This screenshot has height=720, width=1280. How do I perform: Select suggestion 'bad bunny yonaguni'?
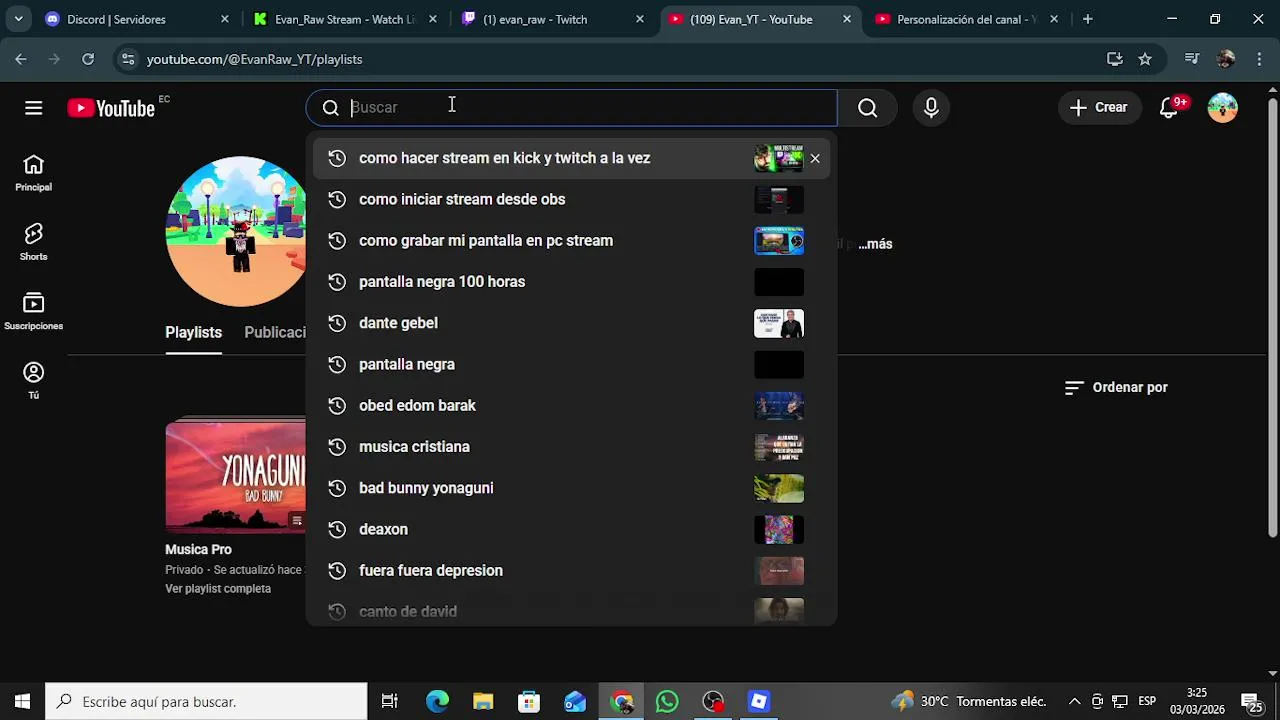(571, 488)
